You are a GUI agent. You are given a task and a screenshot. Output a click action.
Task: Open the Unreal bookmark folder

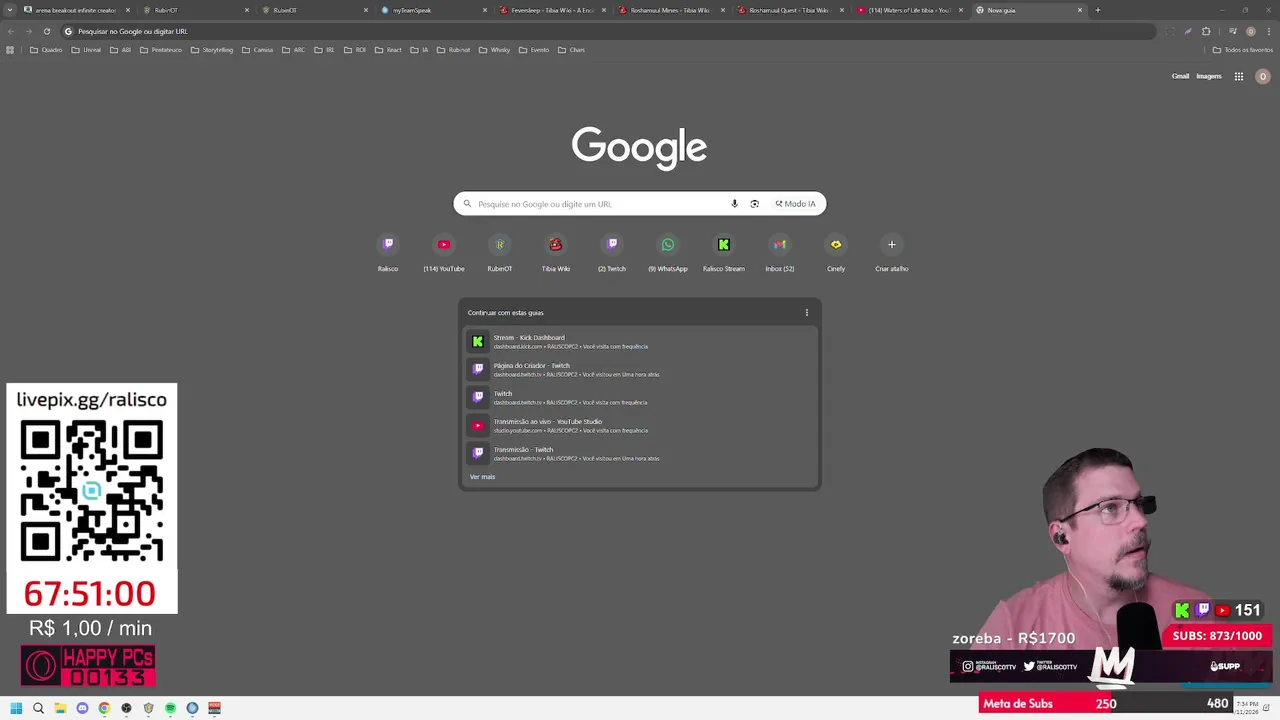tap(86, 50)
